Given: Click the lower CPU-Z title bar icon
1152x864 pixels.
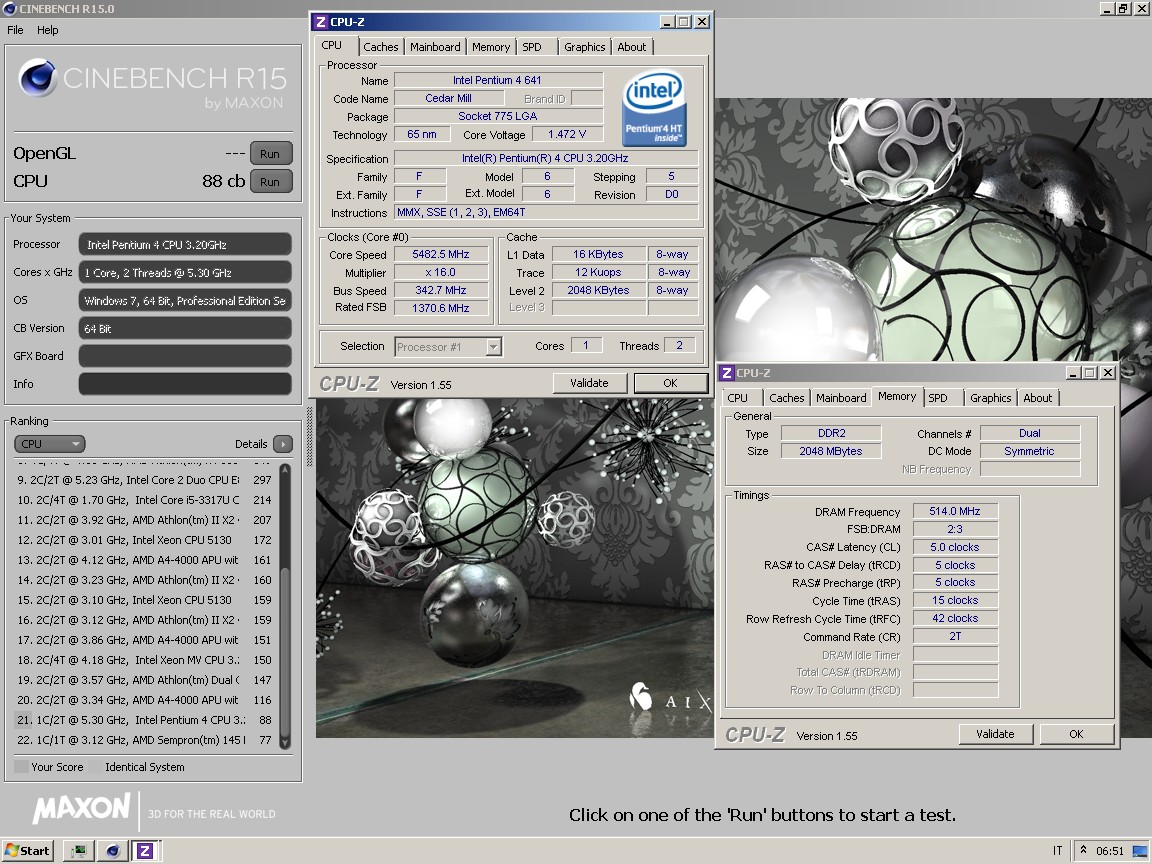Looking at the screenshot, I should click(x=727, y=373).
